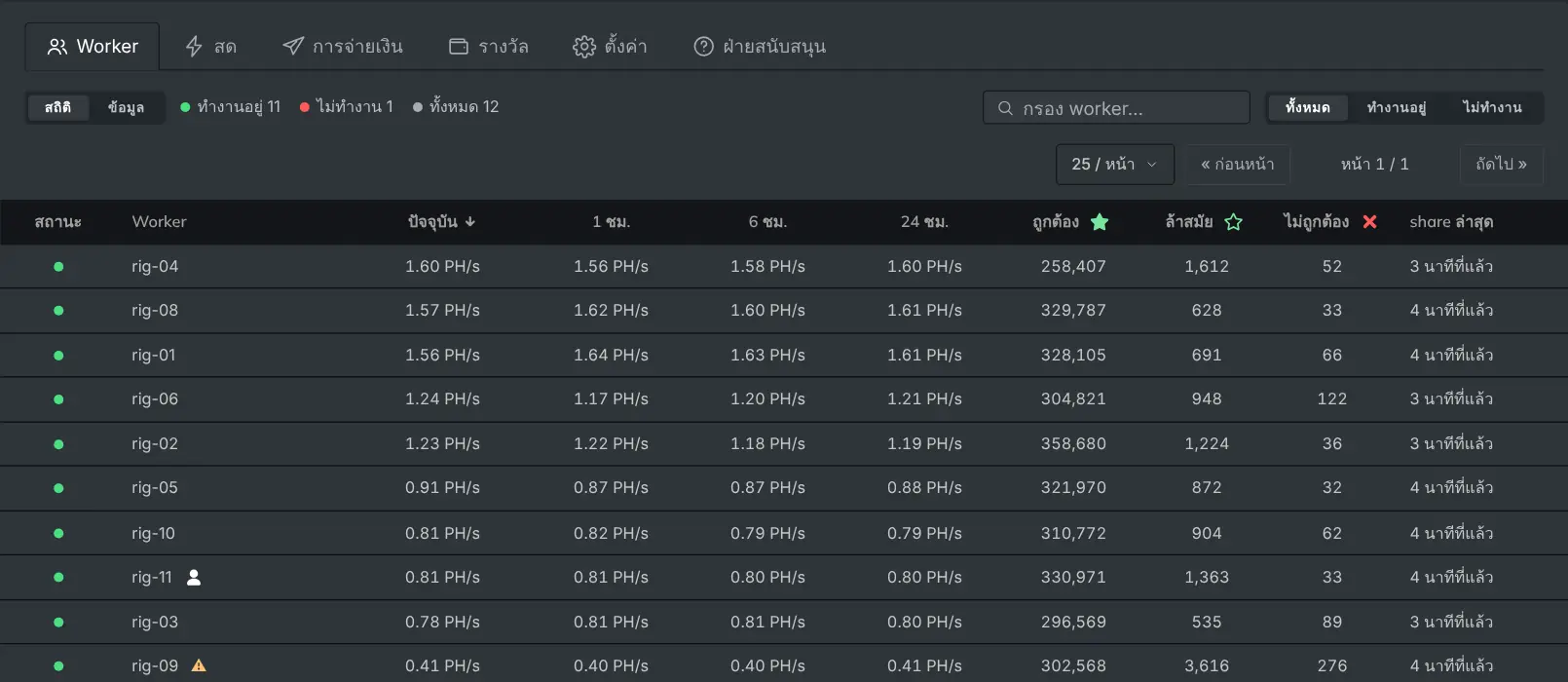Click the ทั้งหมด 12 total indicator
1568x682 pixels.
pyautogui.click(x=456, y=107)
